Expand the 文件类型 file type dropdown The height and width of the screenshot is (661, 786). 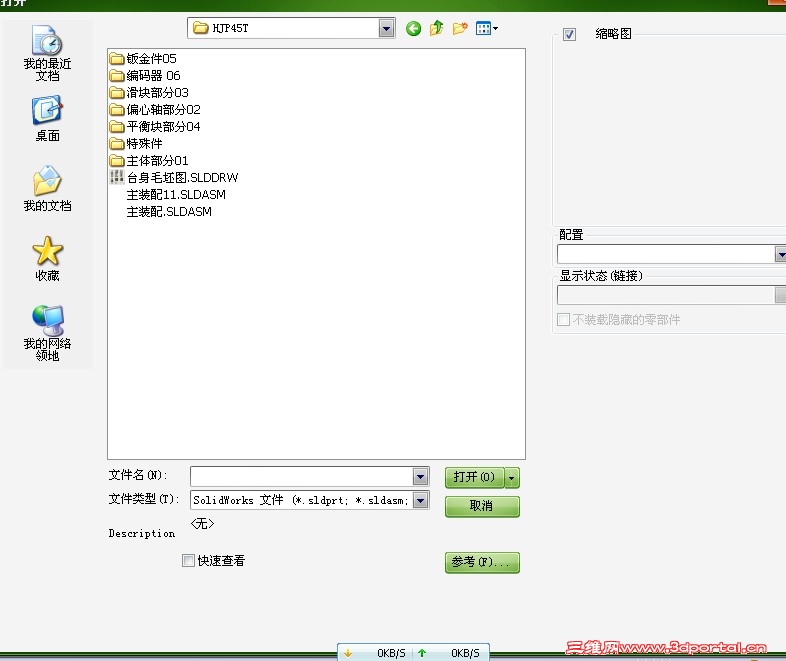click(x=421, y=500)
